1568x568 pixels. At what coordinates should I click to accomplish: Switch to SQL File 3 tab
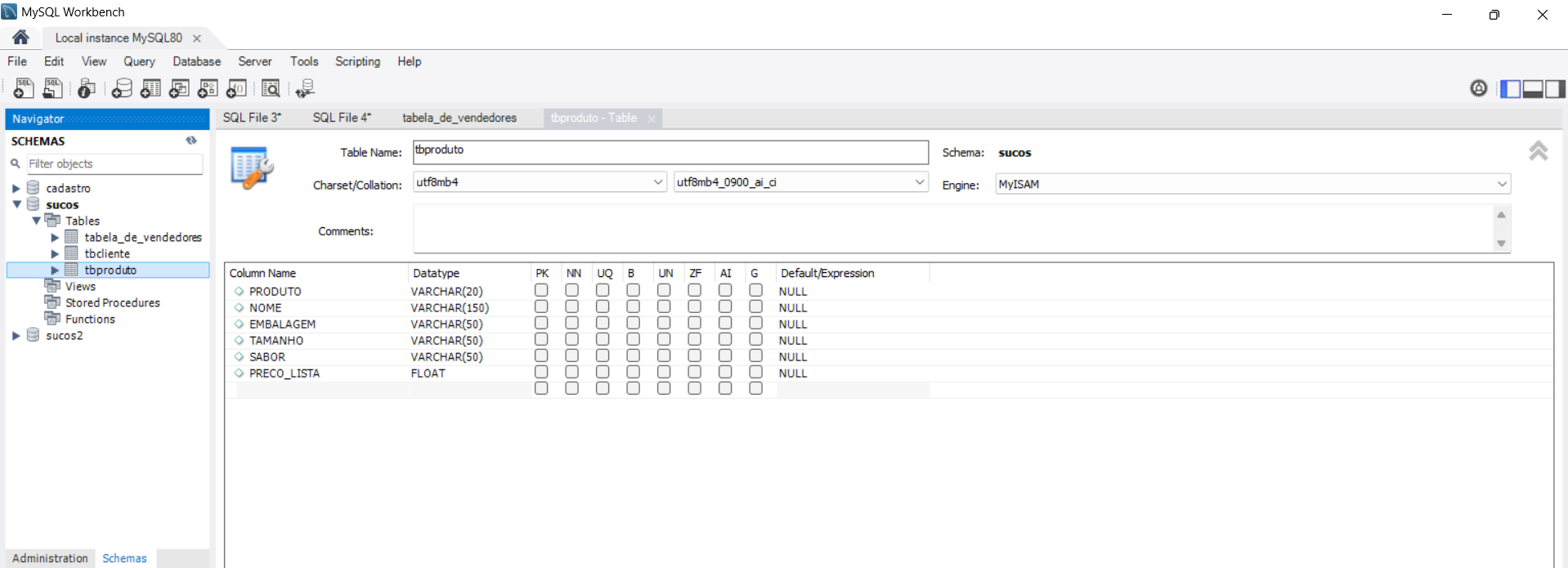coord(252,118)
